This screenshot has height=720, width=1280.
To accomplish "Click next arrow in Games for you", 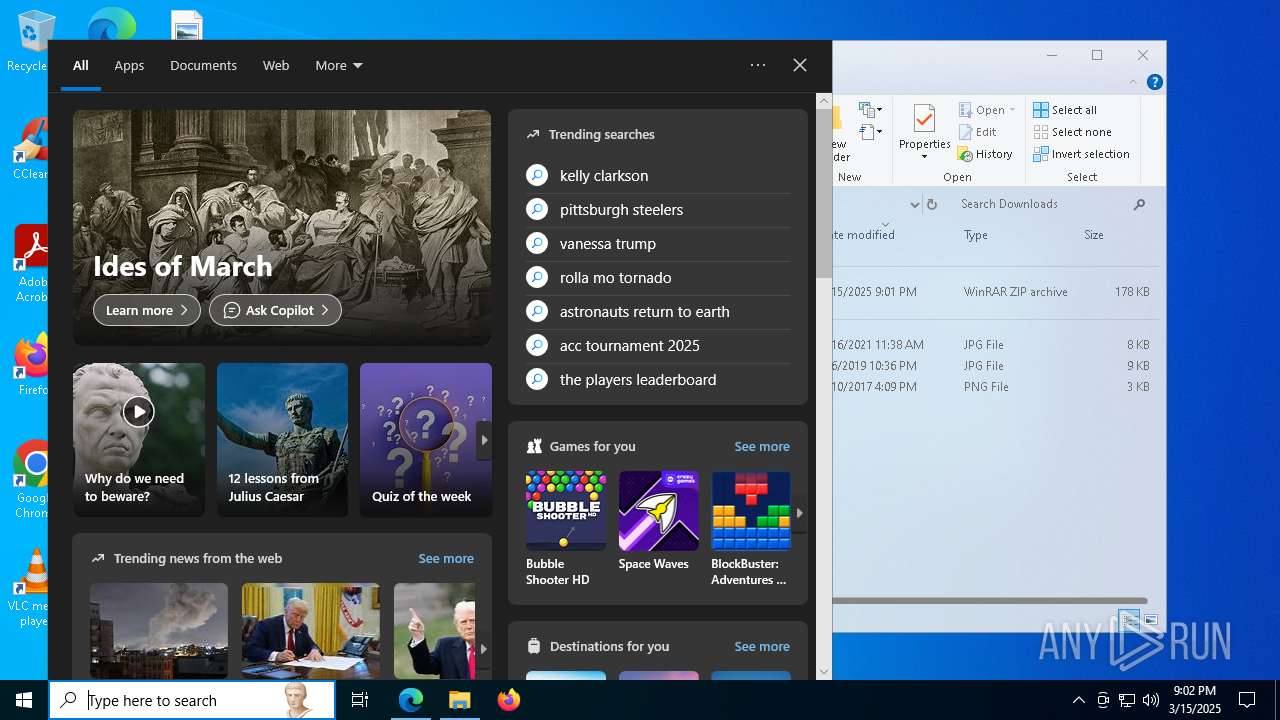I will click(799, 513).
